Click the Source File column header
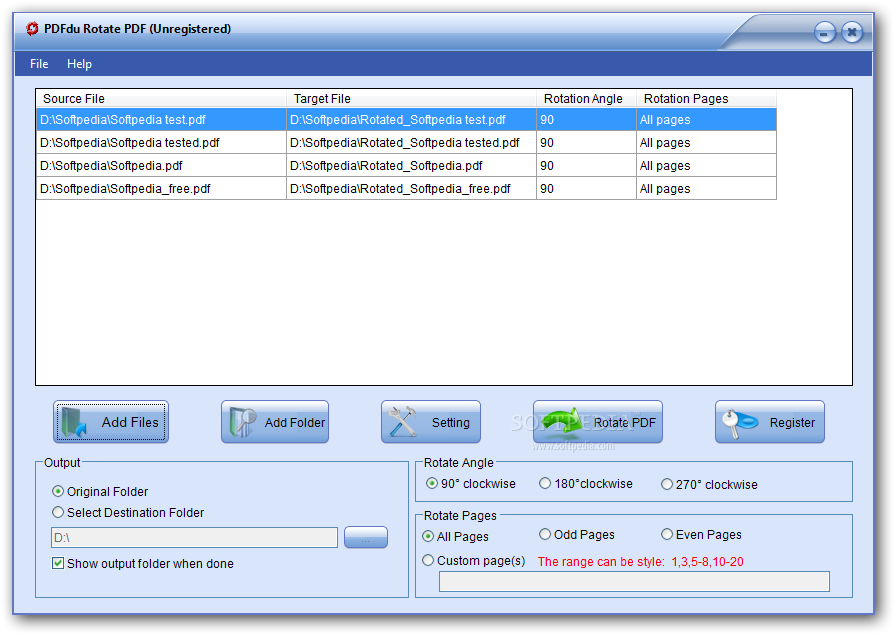Image resolution: width=895 pixels, height=635 pixels. [x=162, y=99]
